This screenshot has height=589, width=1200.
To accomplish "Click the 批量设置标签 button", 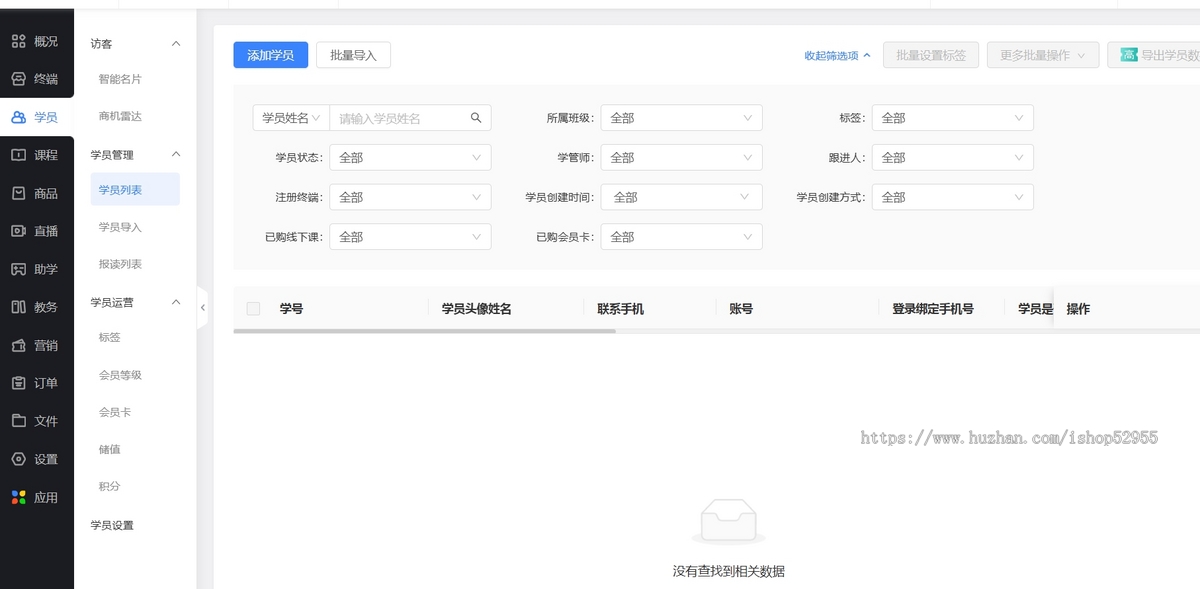I will coord(931,55).
